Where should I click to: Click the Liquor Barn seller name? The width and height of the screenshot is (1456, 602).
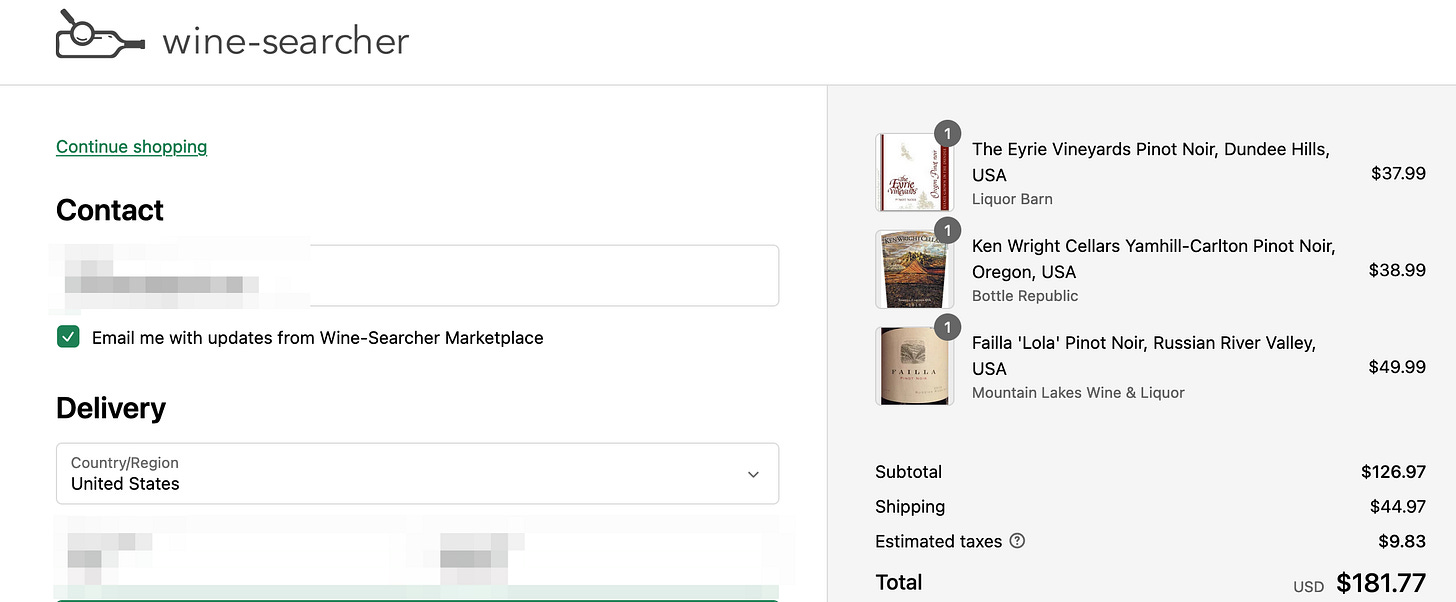pos(1012,199)
